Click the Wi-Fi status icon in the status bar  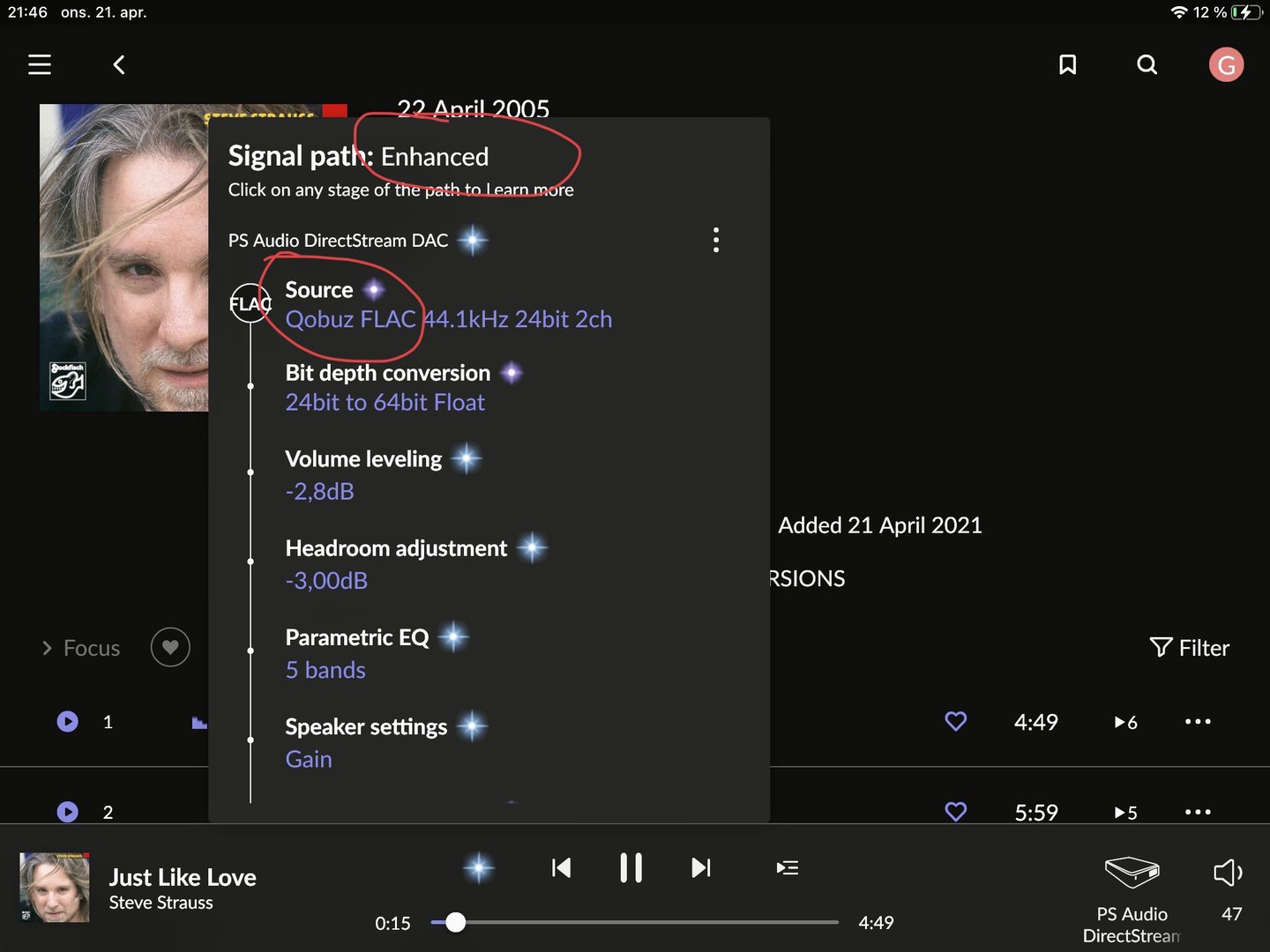click(1178, 12)
